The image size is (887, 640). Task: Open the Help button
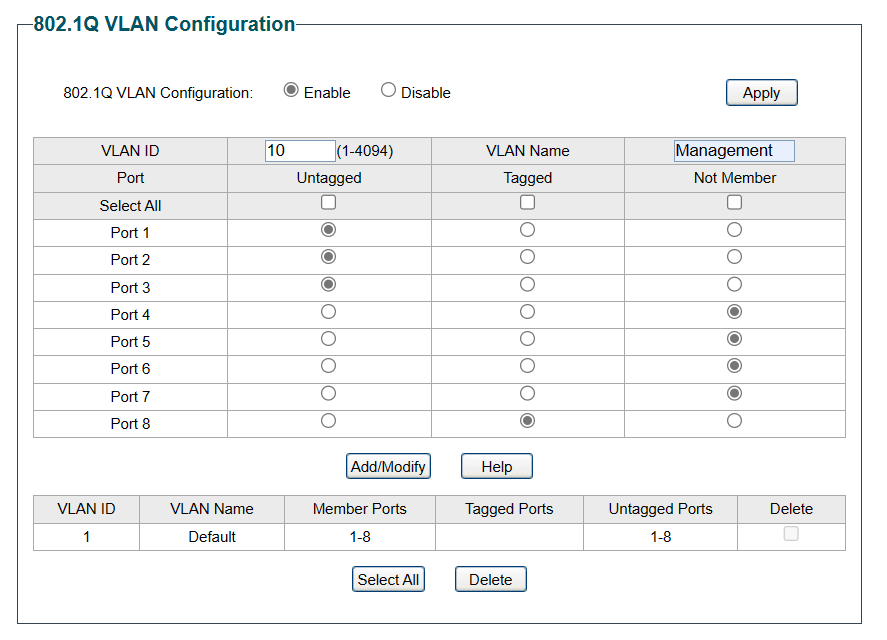497,467
